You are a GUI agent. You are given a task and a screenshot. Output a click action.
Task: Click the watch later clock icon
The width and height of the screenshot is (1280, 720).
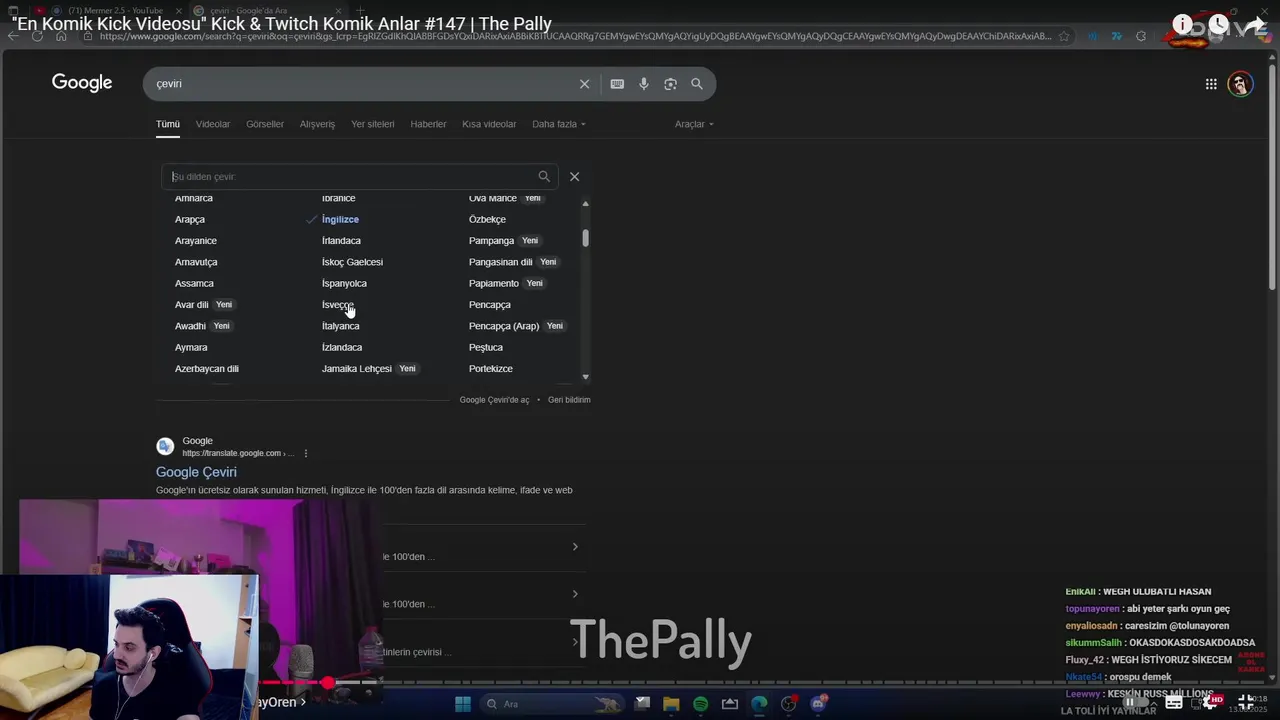click(x=1218, y=24)
